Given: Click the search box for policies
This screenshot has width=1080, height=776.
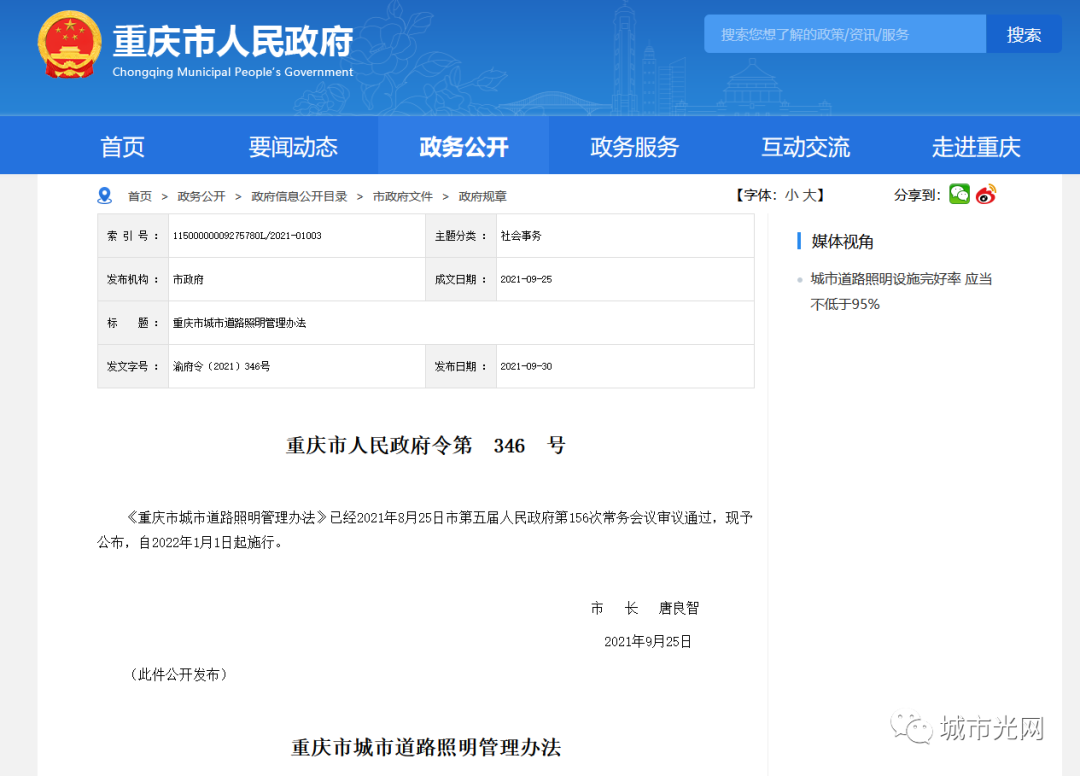Looking at the screenshot, I should coord(845,34).
